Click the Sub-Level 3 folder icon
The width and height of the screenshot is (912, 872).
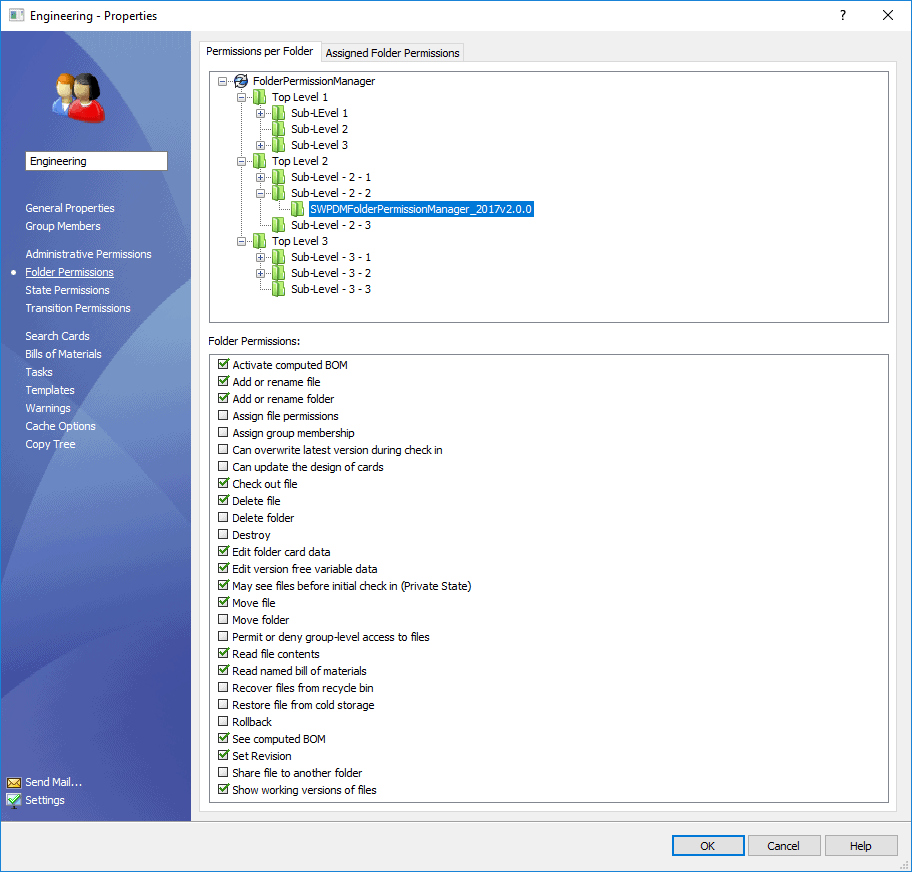pos(279,145)
